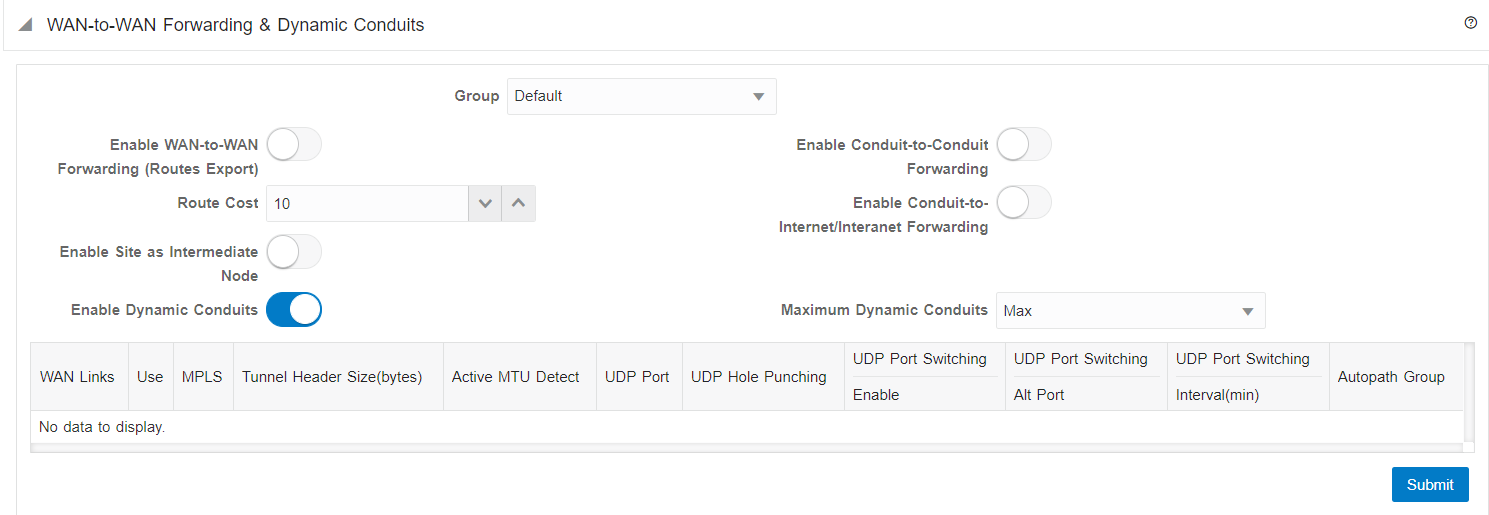Disable the Dynamic Conduits switch

[294, 310]
